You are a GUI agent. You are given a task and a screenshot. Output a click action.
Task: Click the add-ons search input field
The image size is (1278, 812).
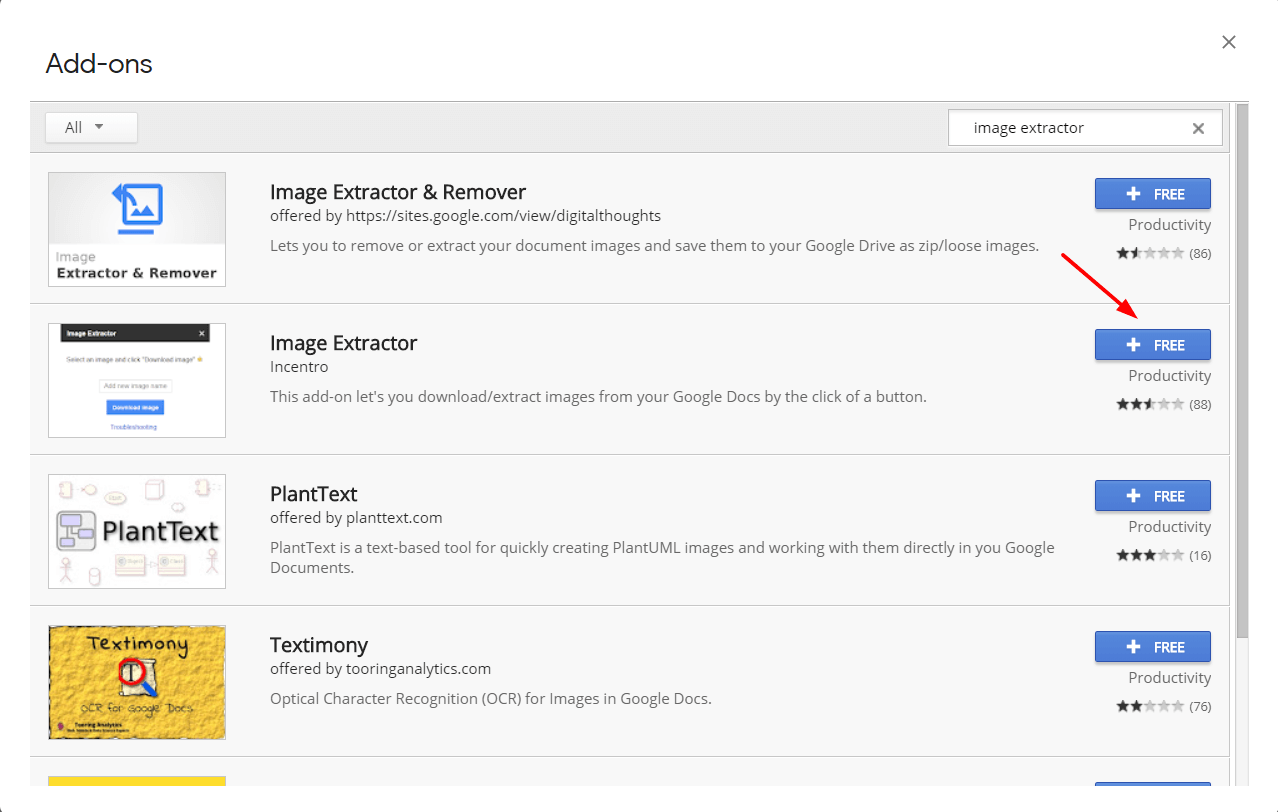(1070, 128)
